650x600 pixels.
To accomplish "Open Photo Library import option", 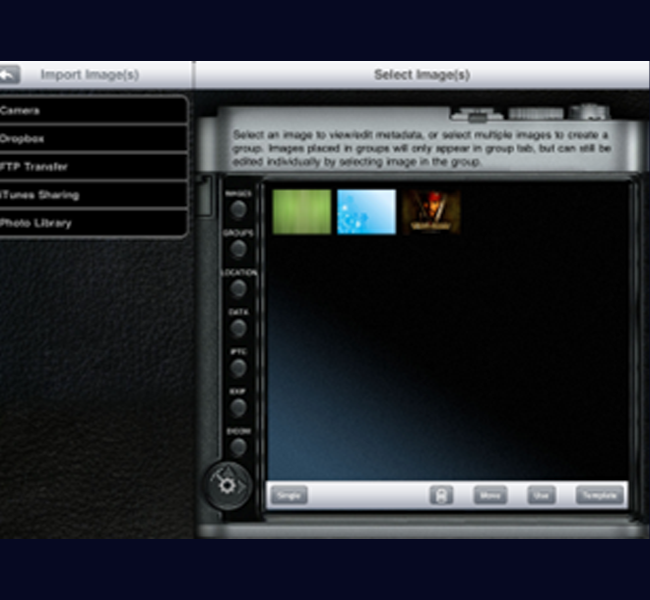I will 92,223.
